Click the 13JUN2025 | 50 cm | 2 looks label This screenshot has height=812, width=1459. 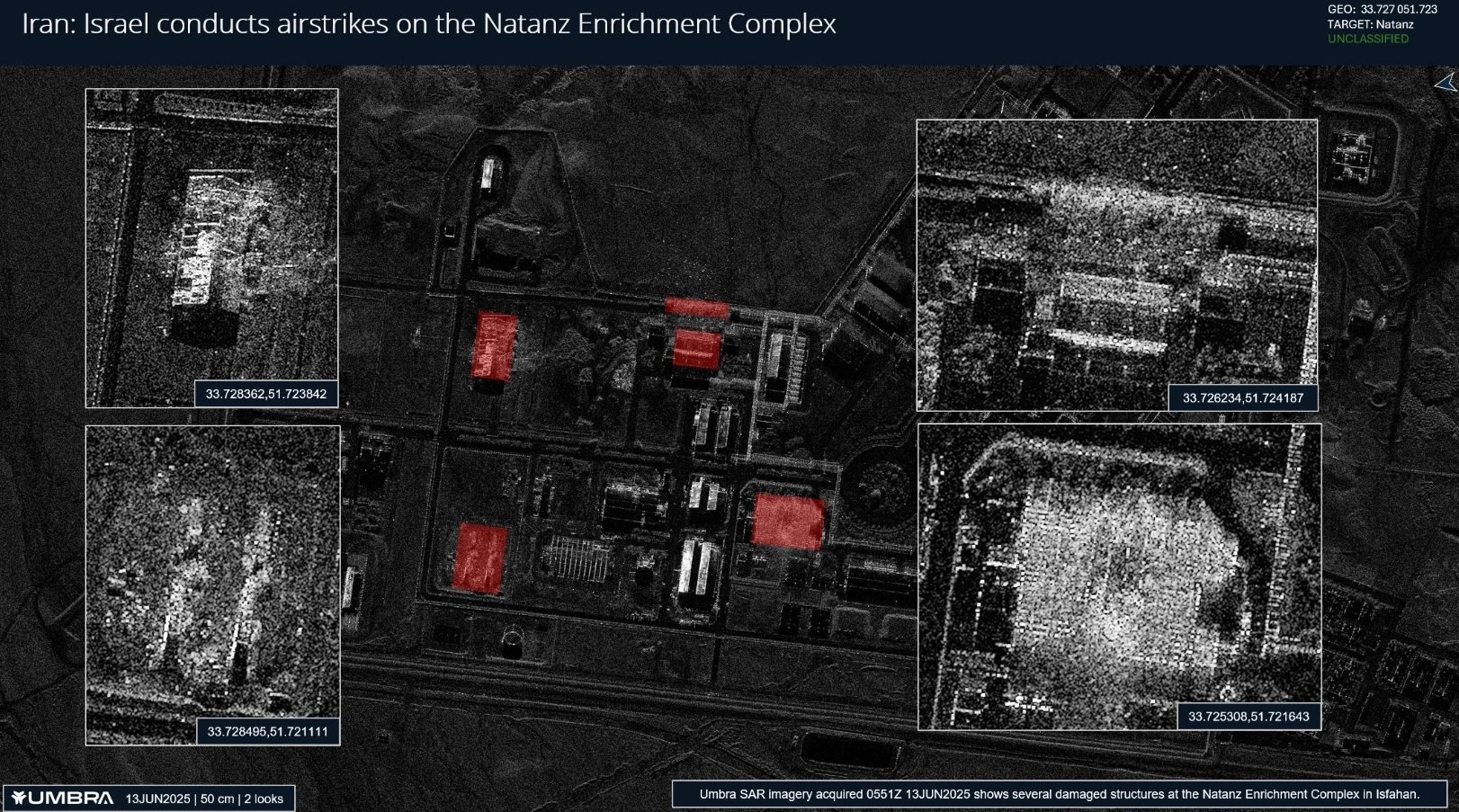click(204, 799)
